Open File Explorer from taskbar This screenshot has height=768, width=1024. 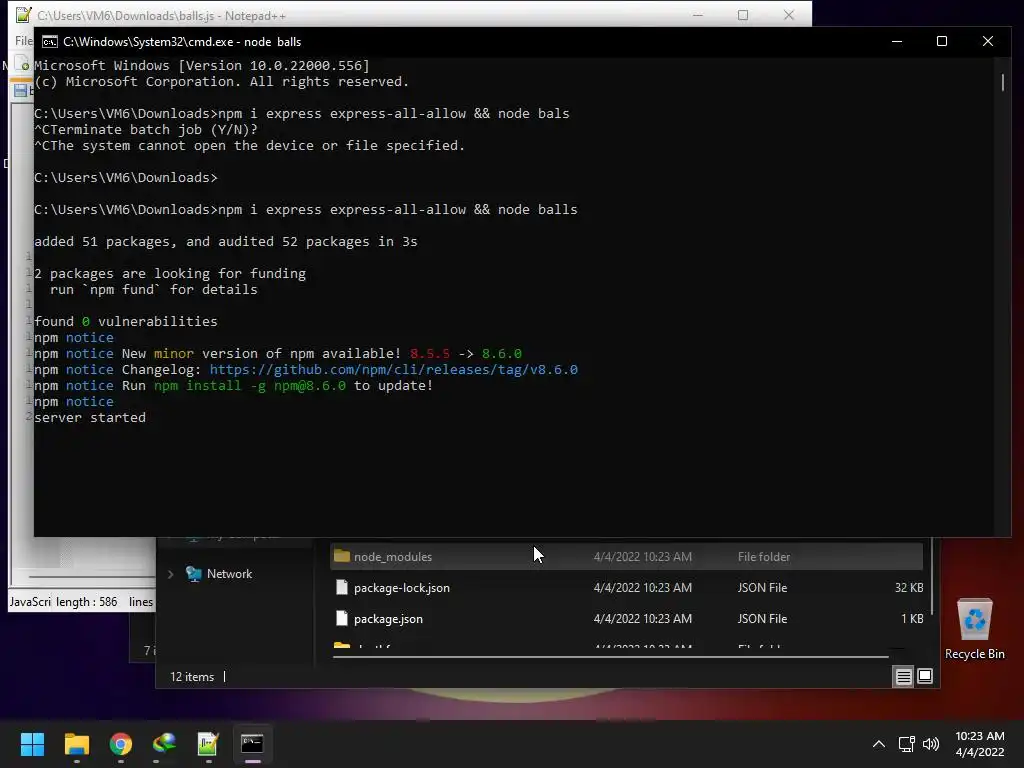(76, 744)
